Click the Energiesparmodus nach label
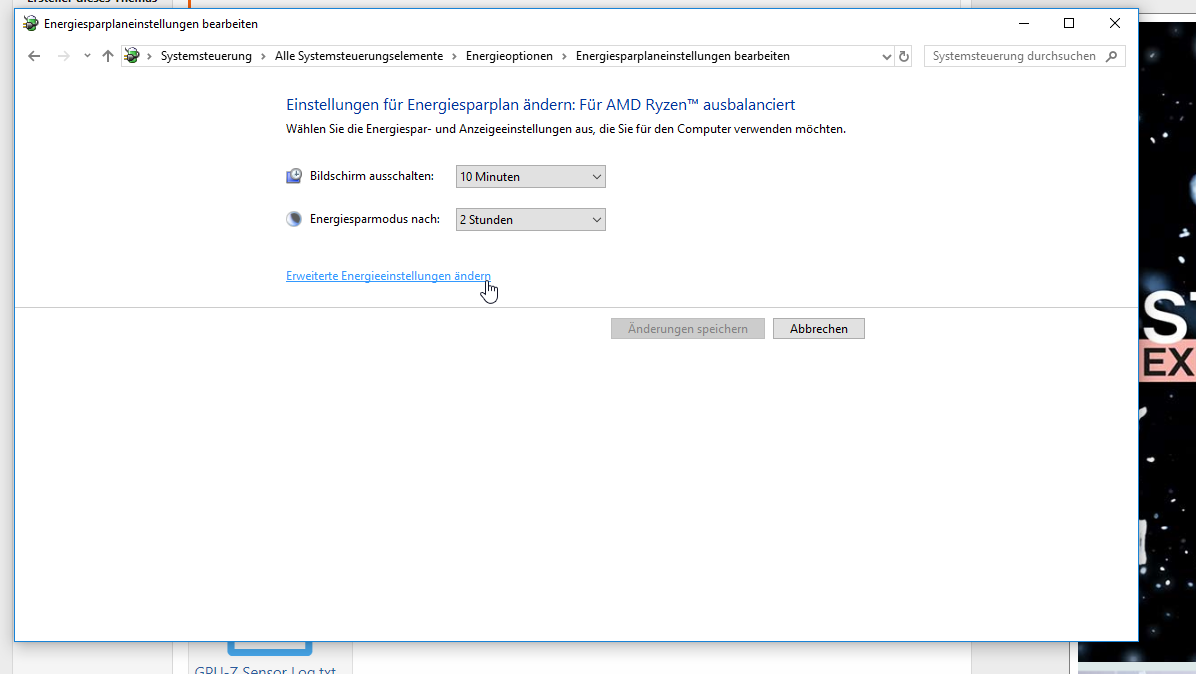 [x=375, y=219]
